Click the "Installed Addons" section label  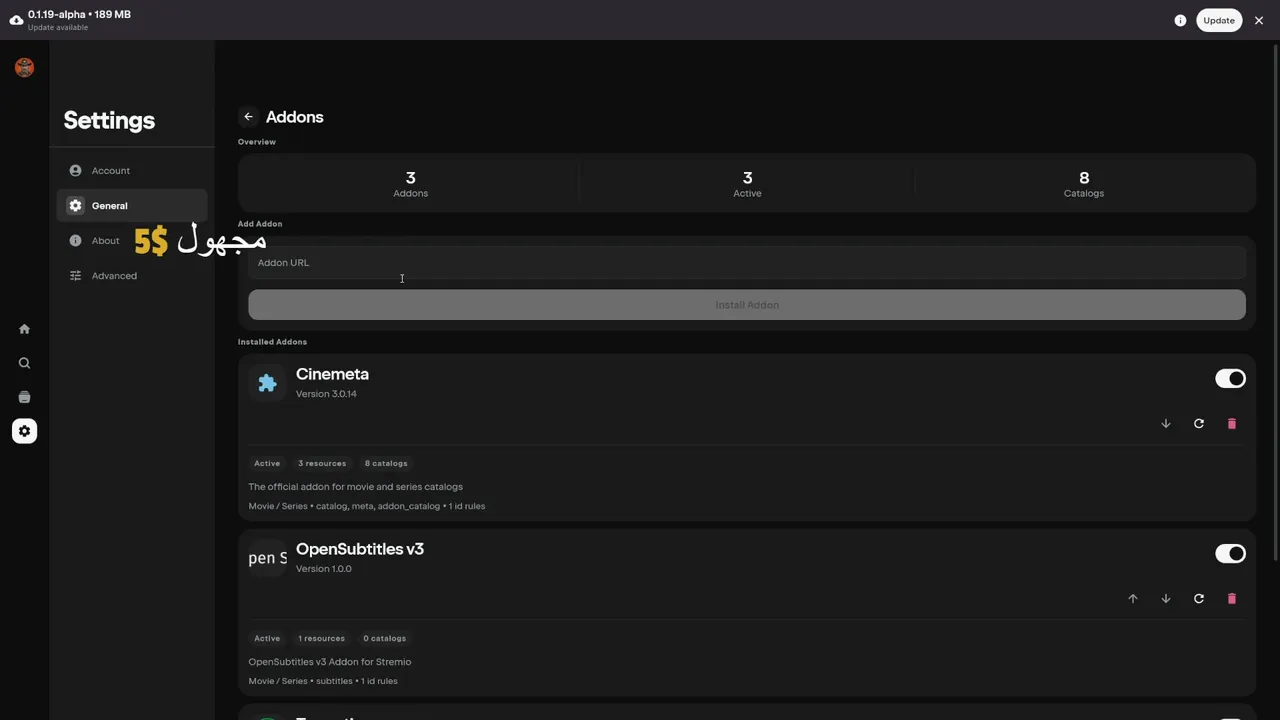coord(272,342)
